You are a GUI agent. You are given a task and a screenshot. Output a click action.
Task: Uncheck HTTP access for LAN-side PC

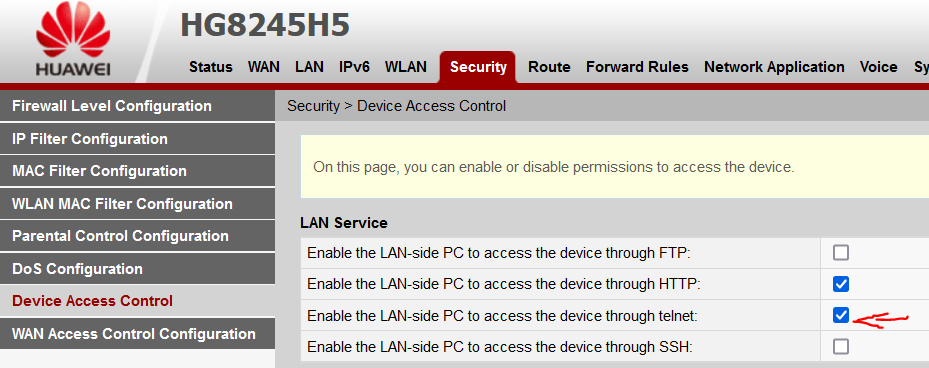[840, 284]
